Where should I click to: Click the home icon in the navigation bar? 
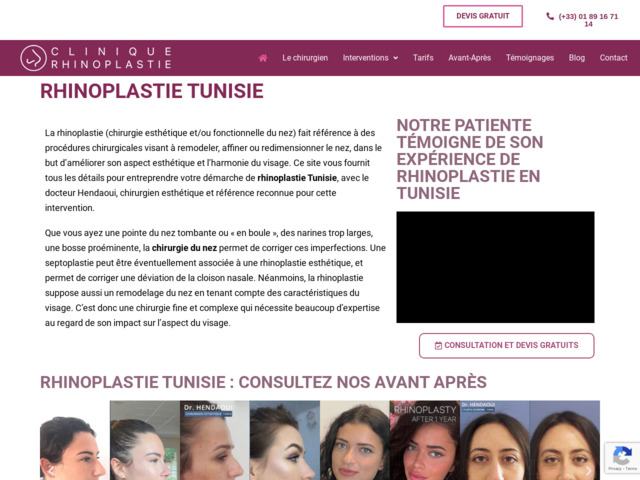pyautogui.click(x=263, y=58)
